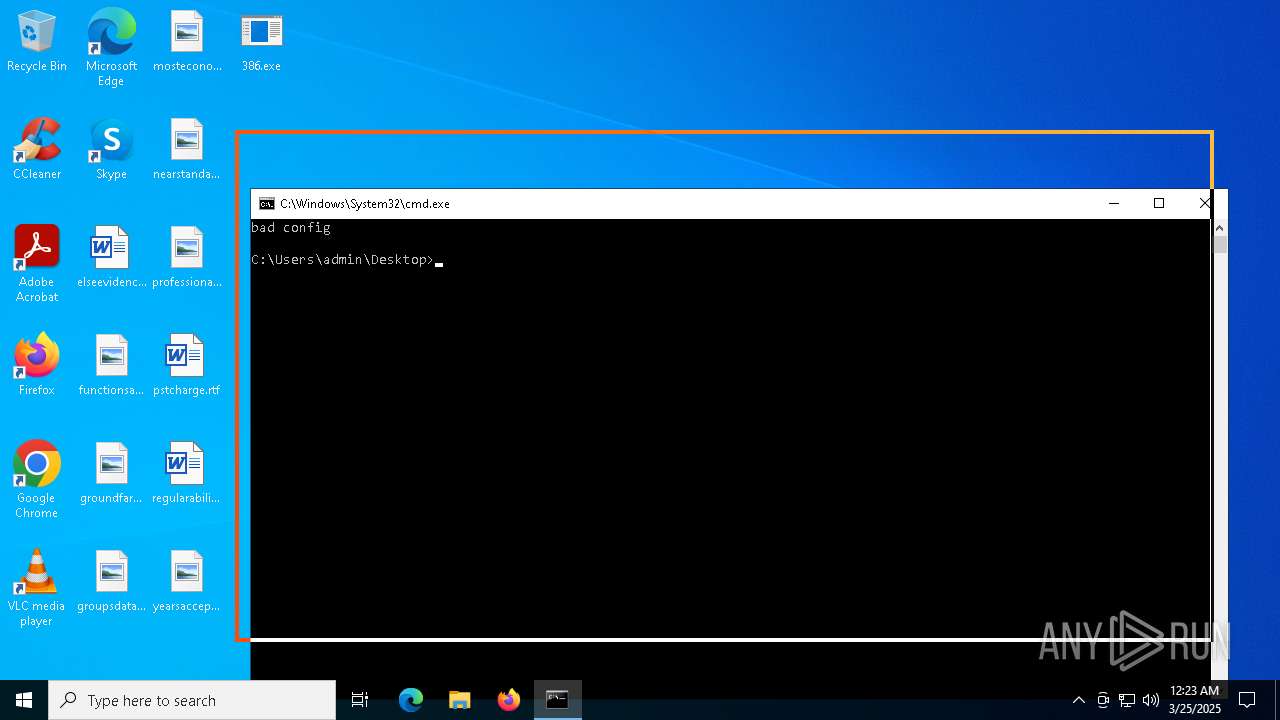Select the groupsdata... file icon
The width and height of the screenshot is (1280, 720).
[111, 582]
